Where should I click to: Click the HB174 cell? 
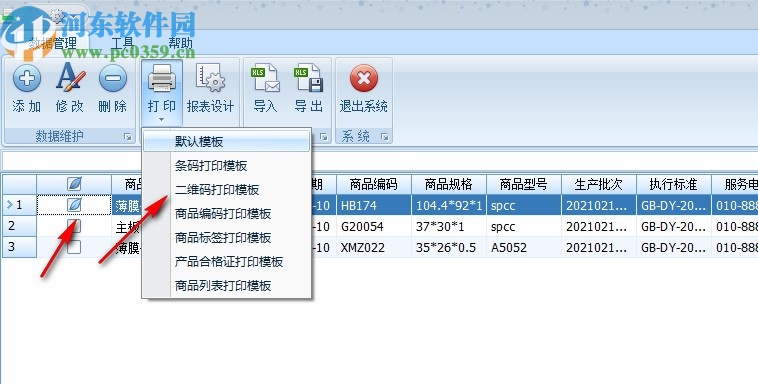tap(374, 205)
